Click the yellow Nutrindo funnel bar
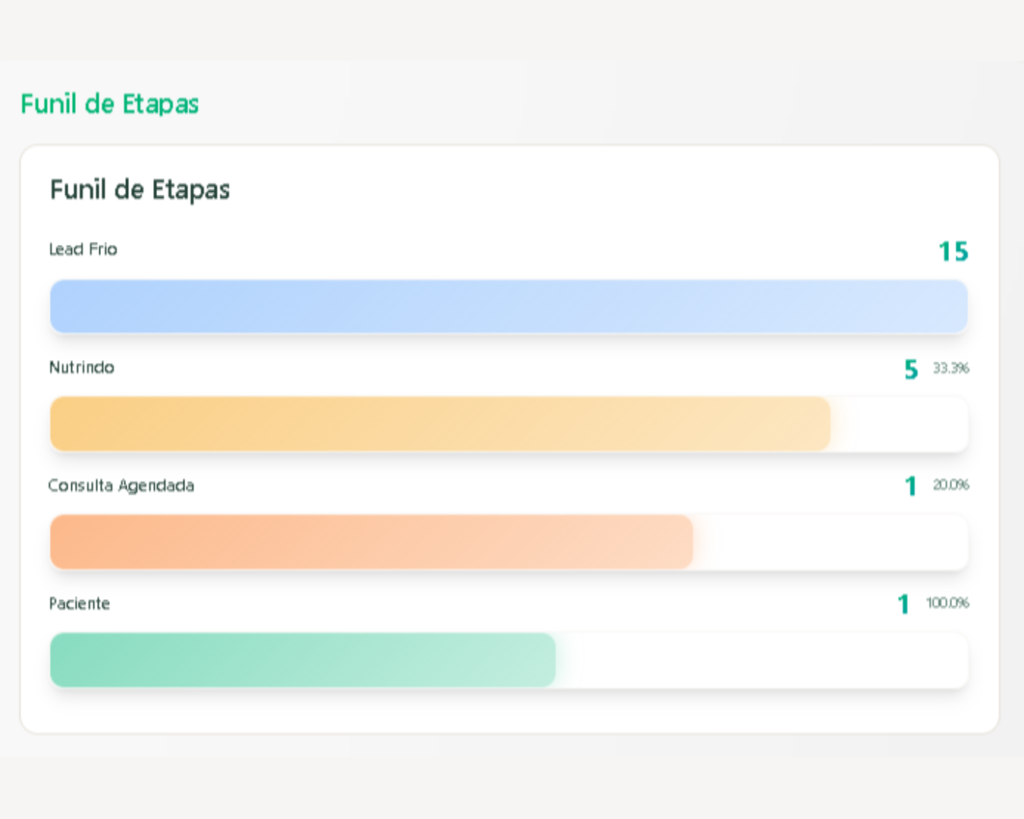 [x=440, y=424]
